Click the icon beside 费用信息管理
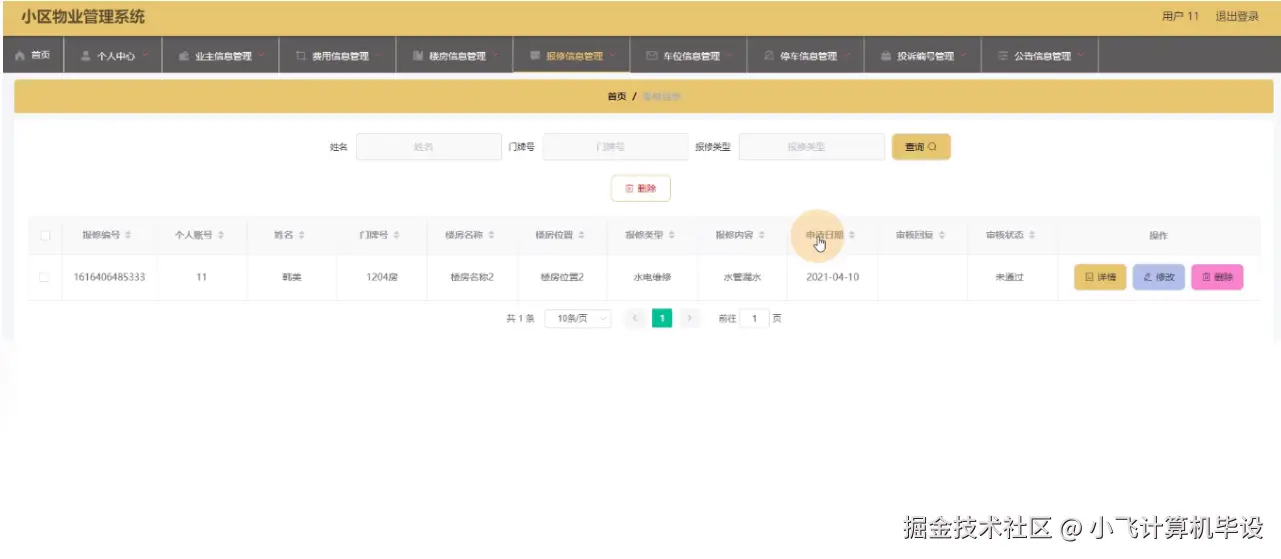 point(301,56)
